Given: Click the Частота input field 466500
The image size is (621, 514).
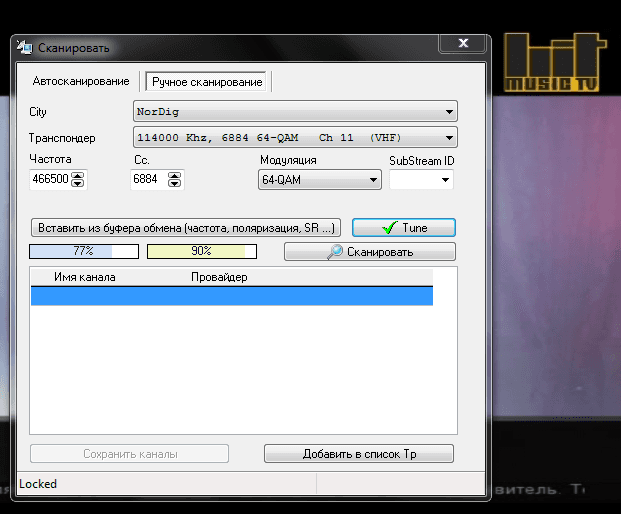Looking at the screenshot, I should [50, 179].
